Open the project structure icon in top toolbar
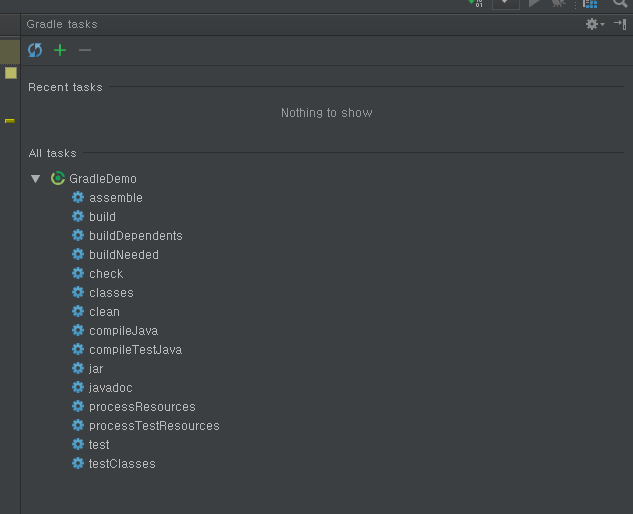Viewport: 633px width, 514px height. [590, 4]
